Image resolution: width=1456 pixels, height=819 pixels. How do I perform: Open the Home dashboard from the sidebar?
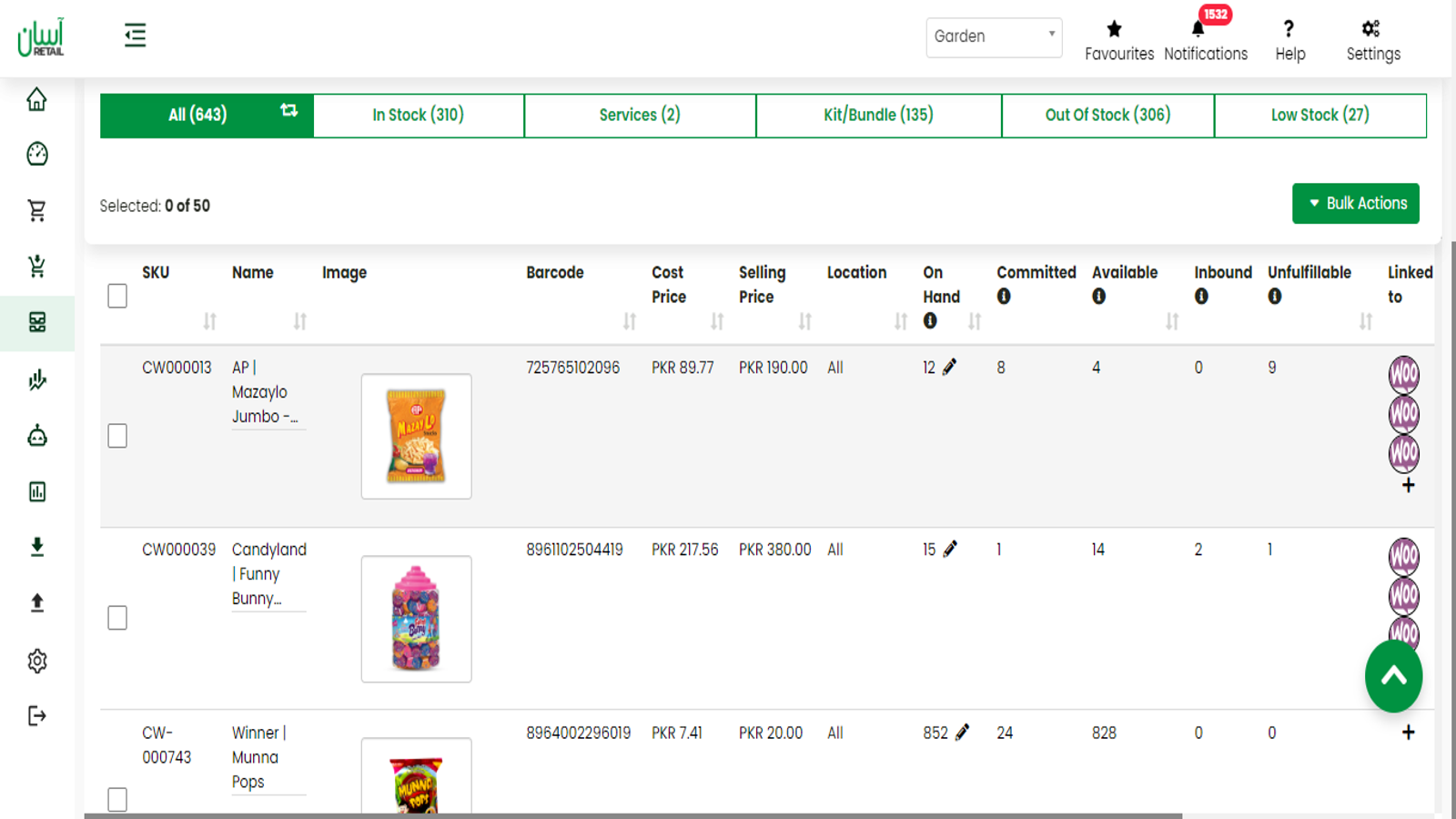(36, 100)
